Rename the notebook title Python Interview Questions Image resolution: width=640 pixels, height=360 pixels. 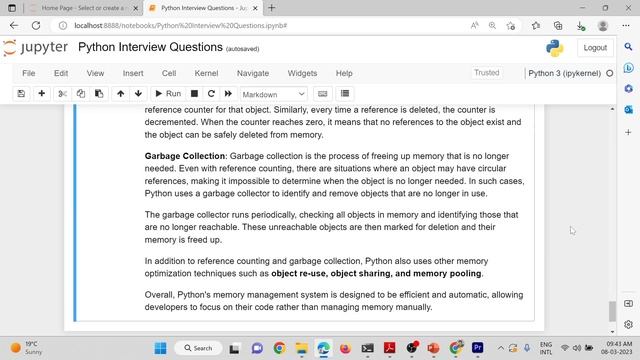150,47
